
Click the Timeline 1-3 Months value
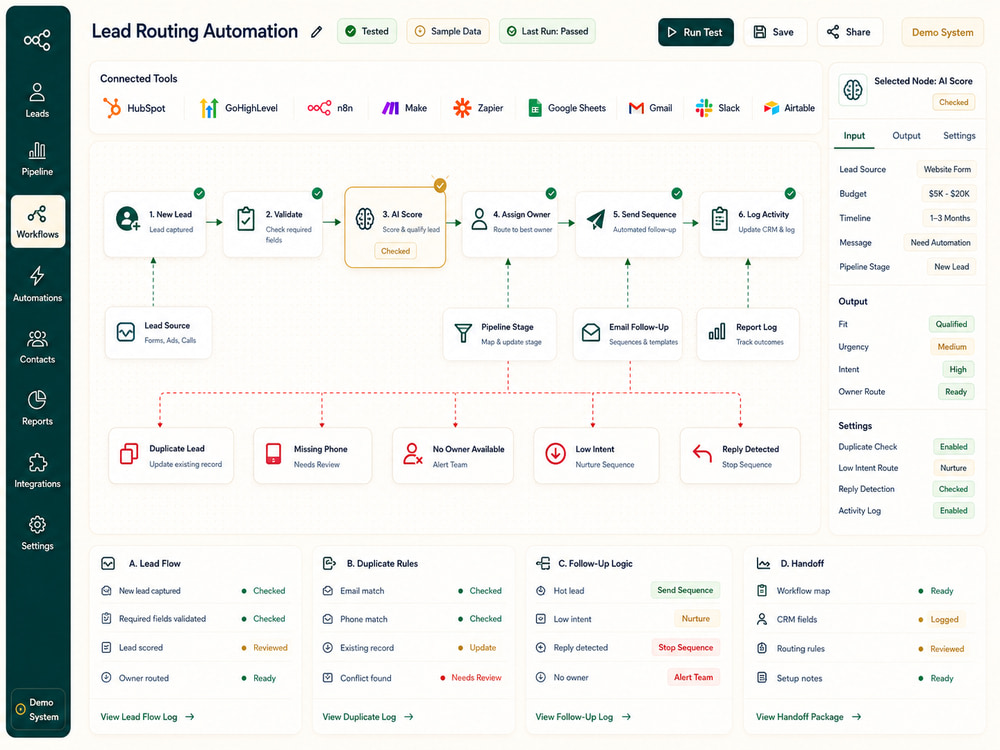click(950, 218)
